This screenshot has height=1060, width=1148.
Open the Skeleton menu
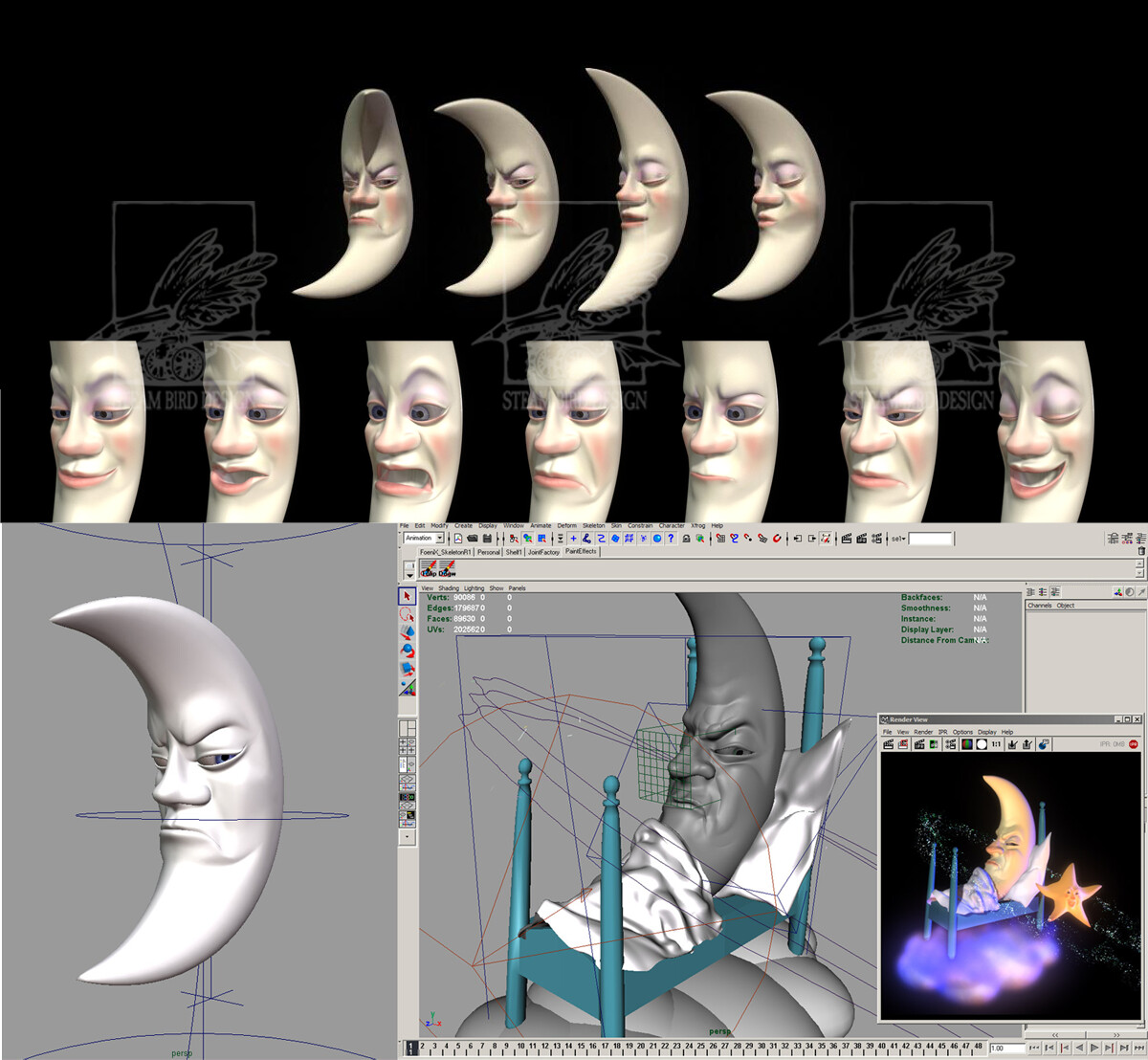coord(594,525)
